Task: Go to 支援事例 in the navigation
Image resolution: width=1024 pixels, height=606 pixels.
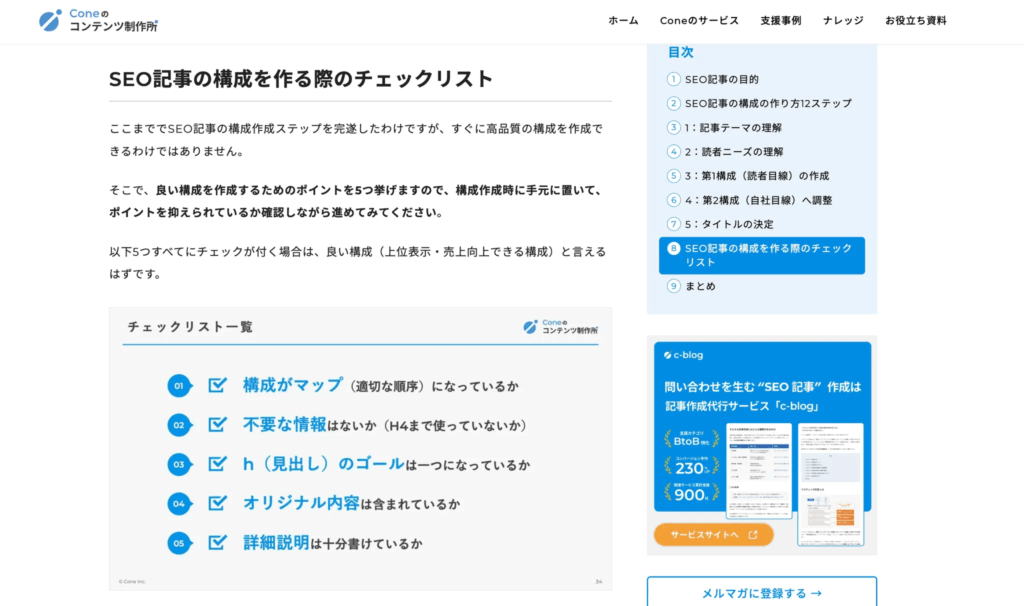Action: (780, 21)
